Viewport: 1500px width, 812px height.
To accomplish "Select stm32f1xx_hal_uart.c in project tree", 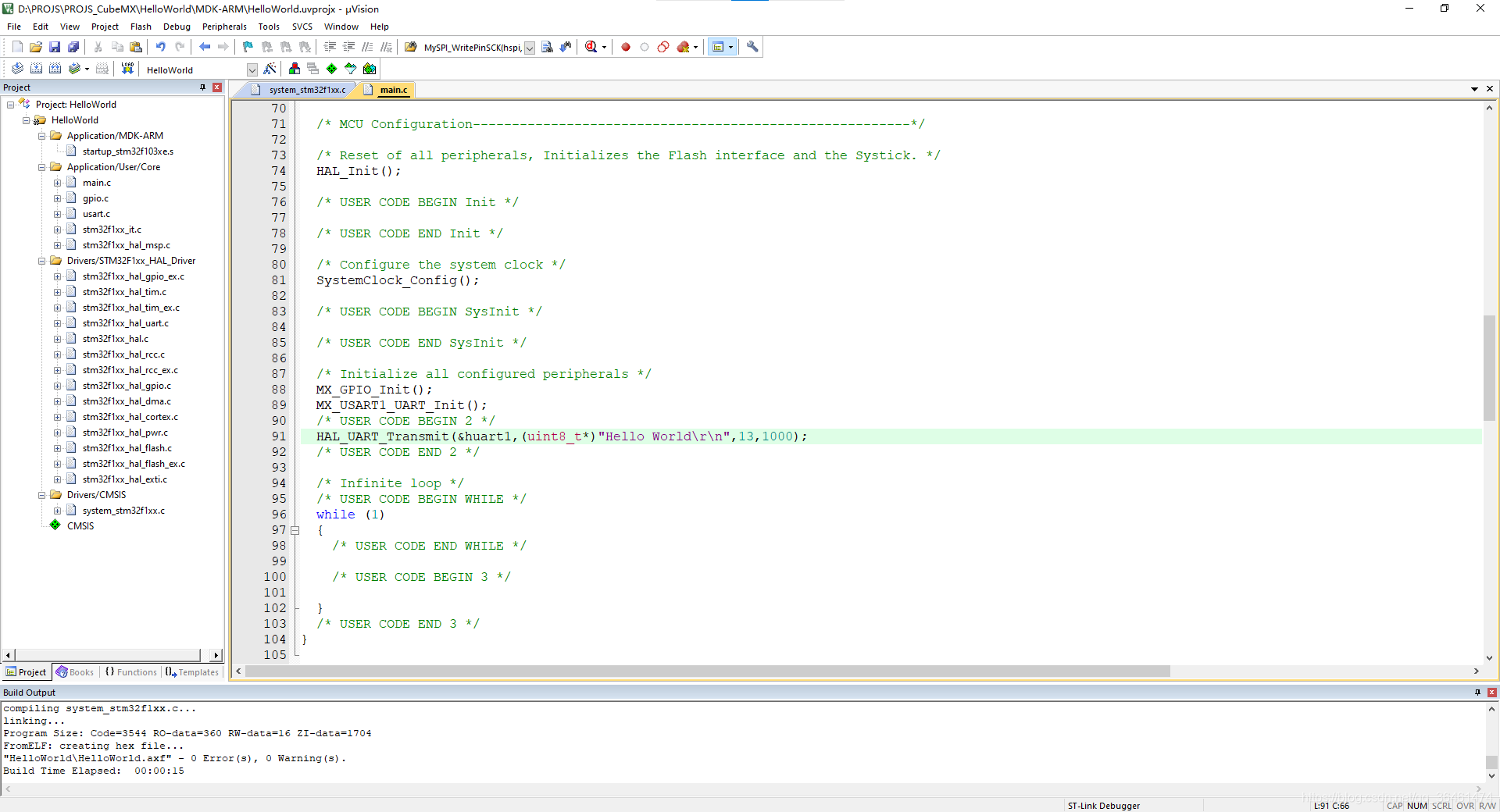I will click(125, 323).
